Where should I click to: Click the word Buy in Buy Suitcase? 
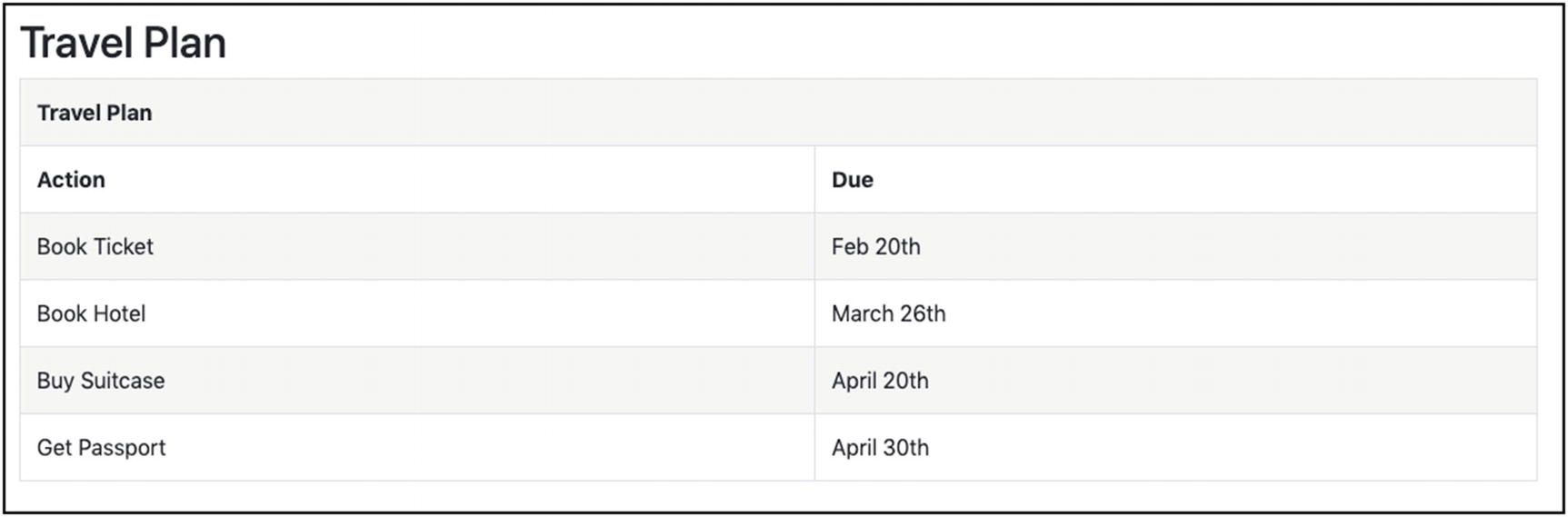coord(55,381)
